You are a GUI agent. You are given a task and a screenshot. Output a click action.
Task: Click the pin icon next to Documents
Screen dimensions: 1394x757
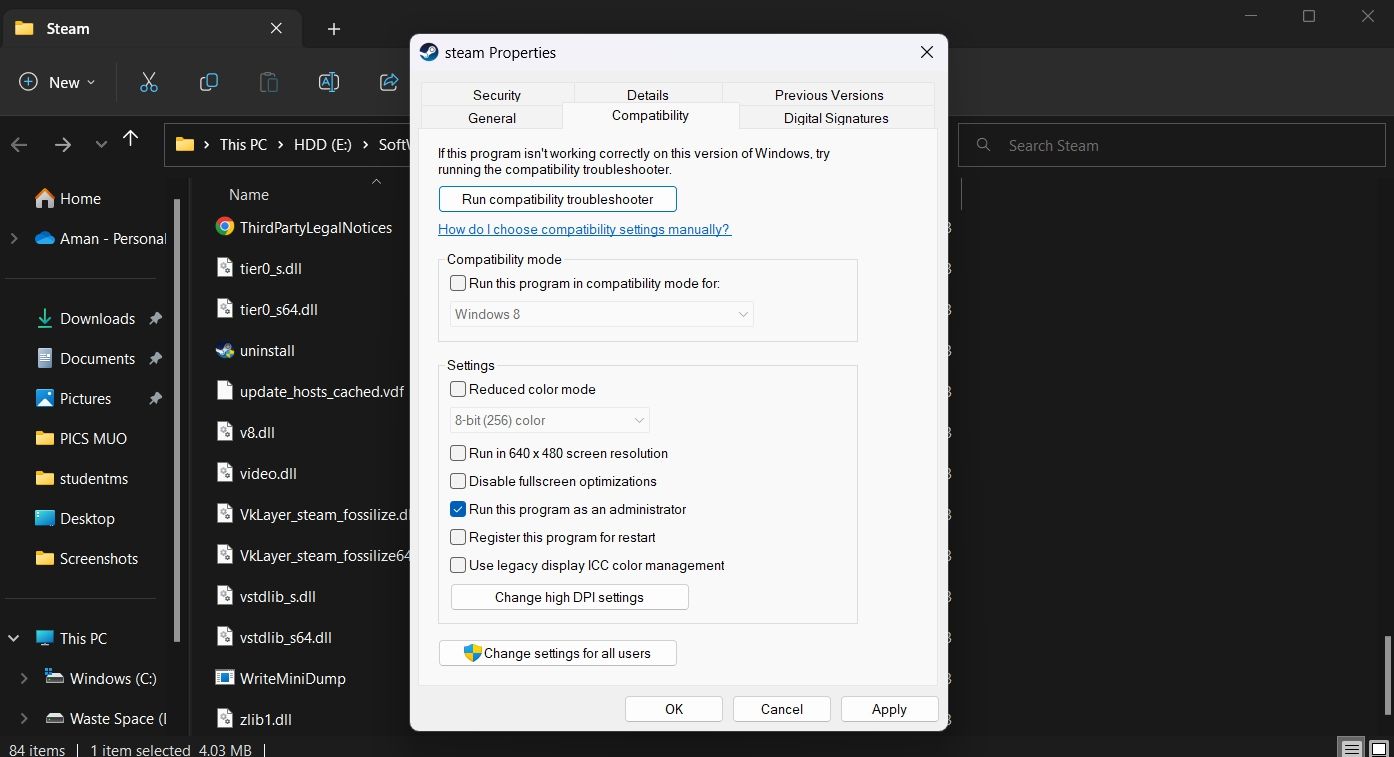tap(155, 358)
